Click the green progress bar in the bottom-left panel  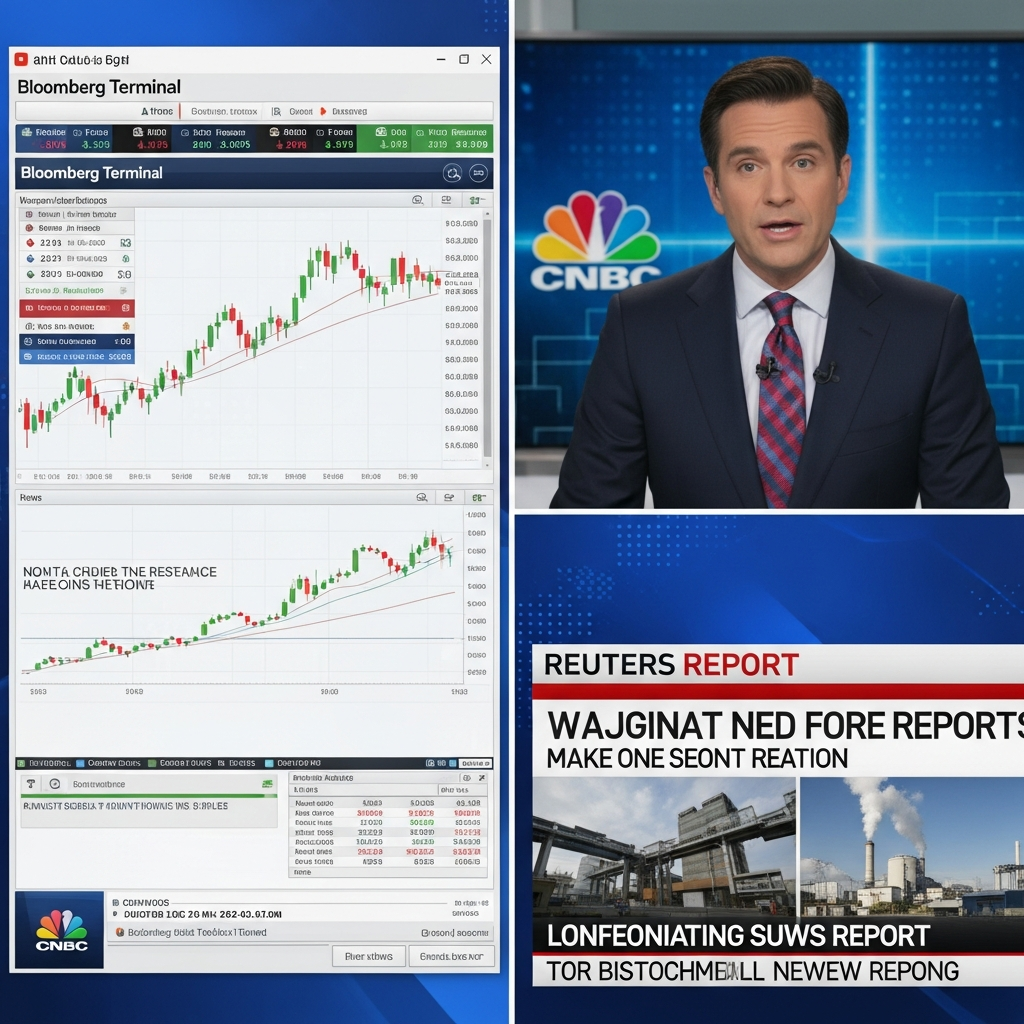coord(148,796)
